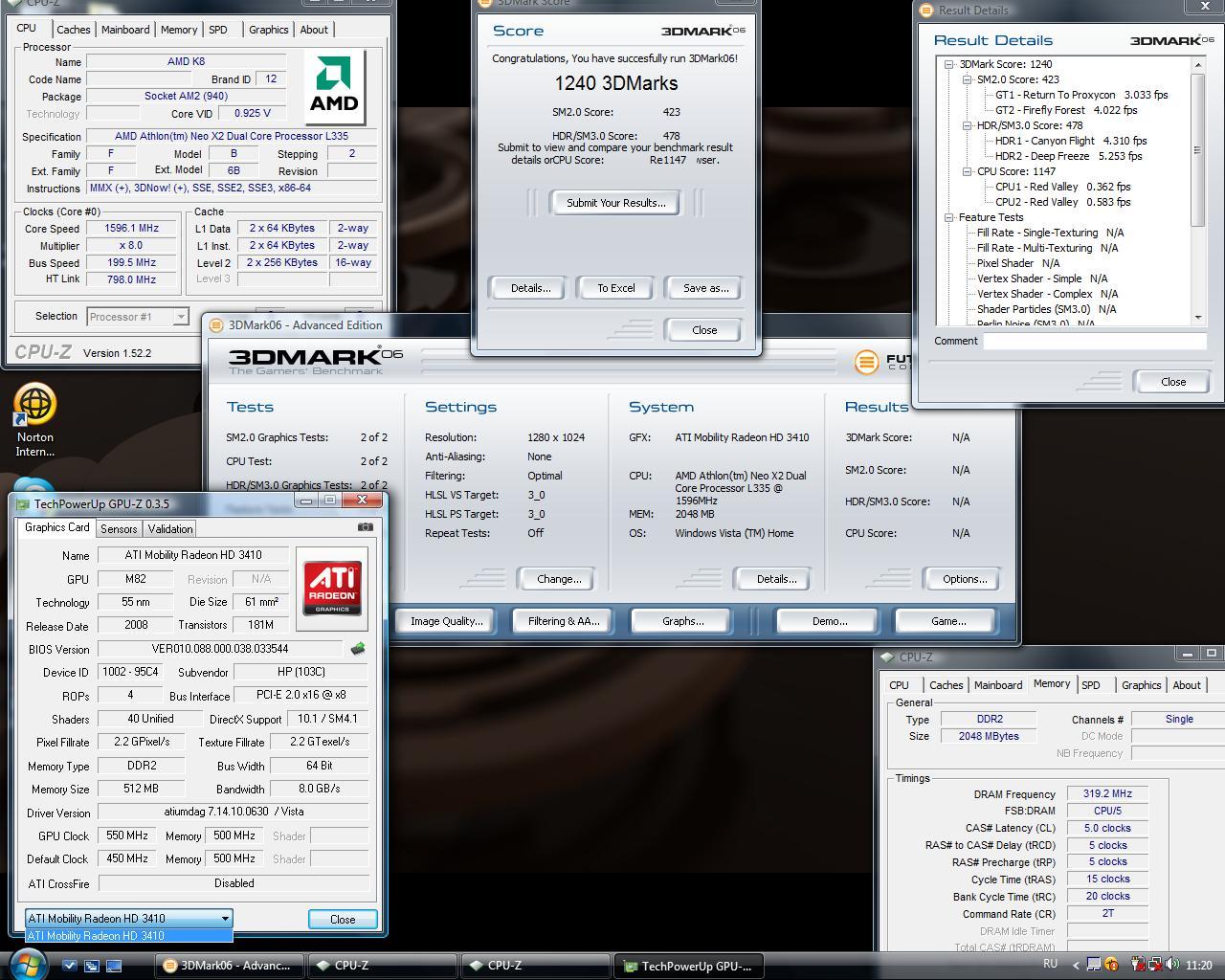Click Change... button under Settings
This screenshot has height=980, width=1225.
[x=559, y=579]
